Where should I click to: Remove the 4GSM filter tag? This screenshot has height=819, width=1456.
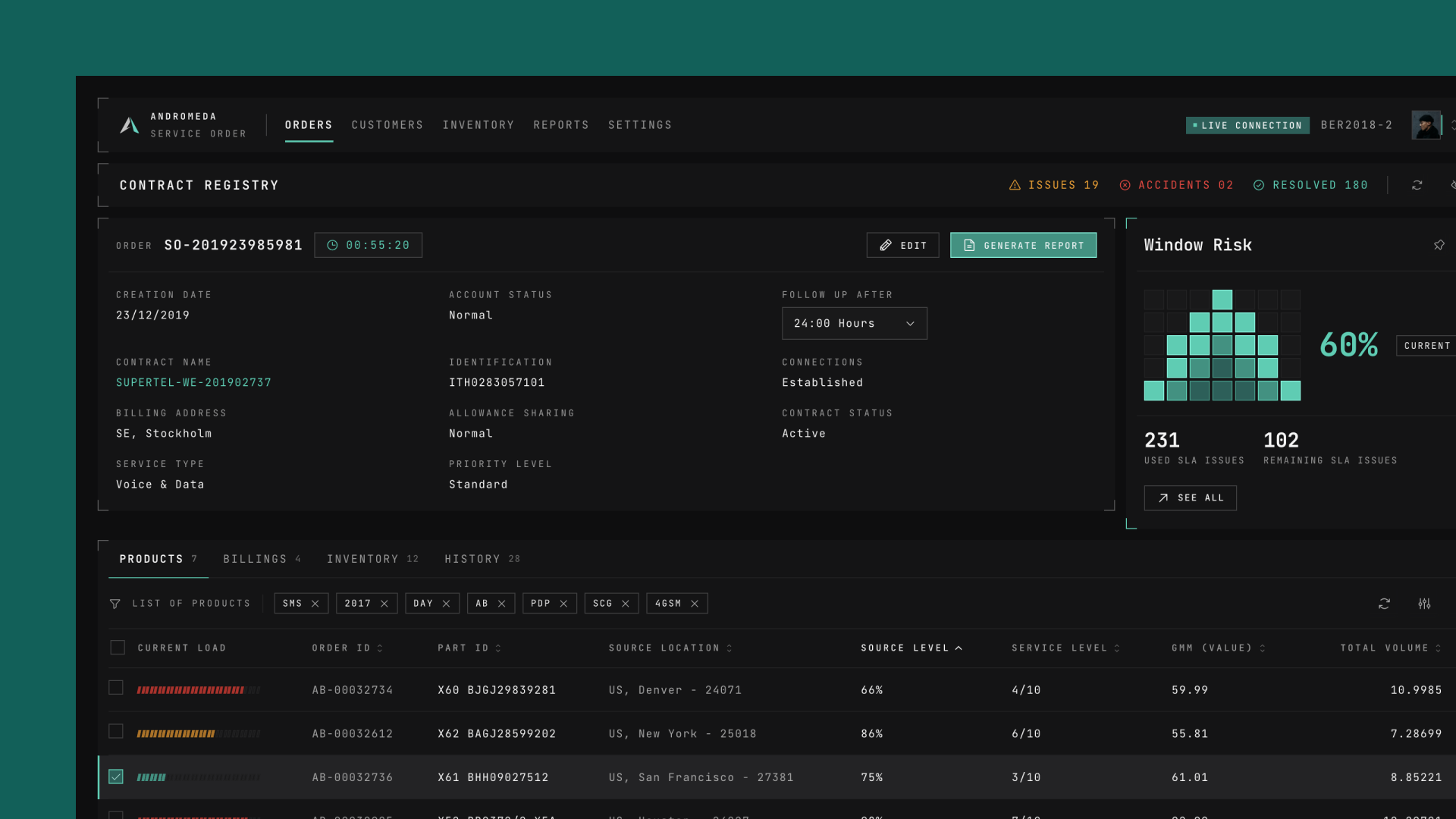click(695, 604)
